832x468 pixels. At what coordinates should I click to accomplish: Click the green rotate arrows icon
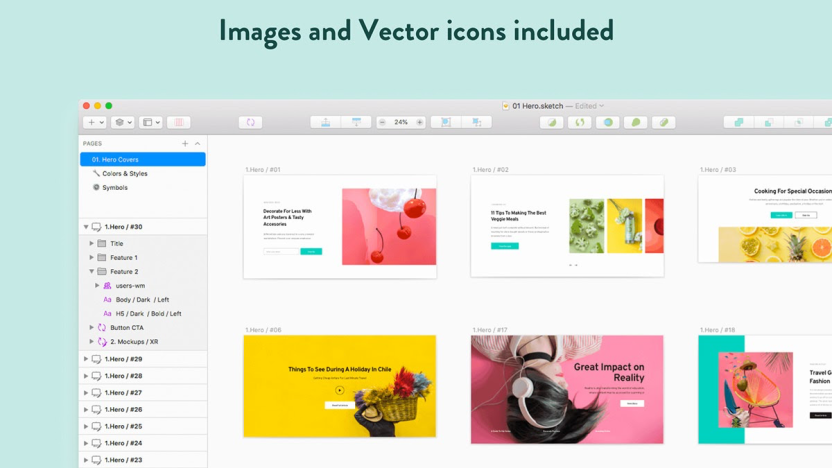click(x=580, y=123)
